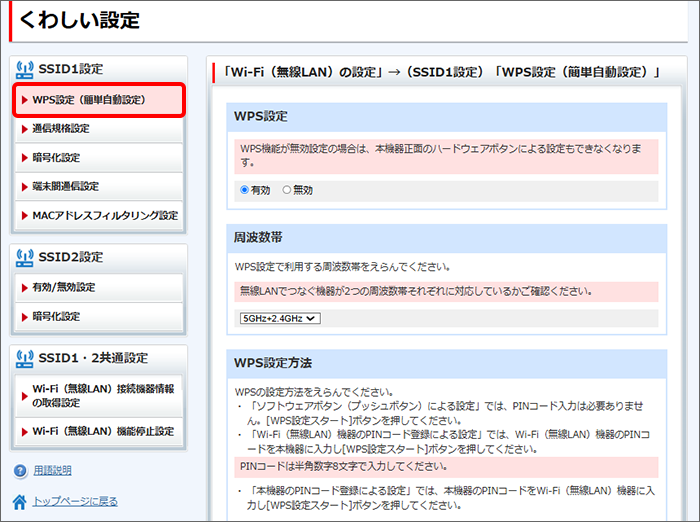Click the SSID2設定 antenna icon
Screen dimensions: 700x522
[25, 258]
